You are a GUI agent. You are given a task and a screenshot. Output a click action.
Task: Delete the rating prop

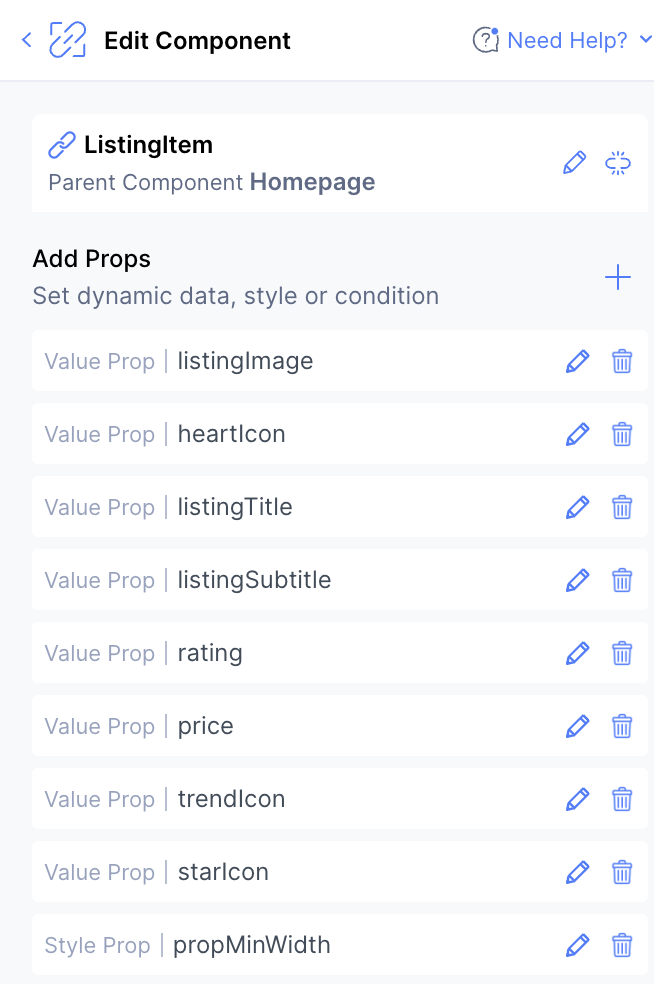[622, 653]
